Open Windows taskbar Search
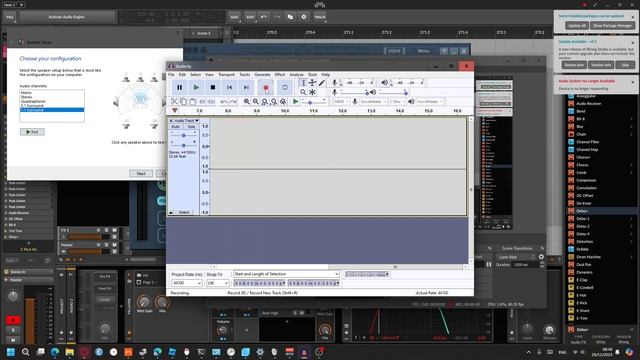The image size is (640, 360). tap(25, 352)
